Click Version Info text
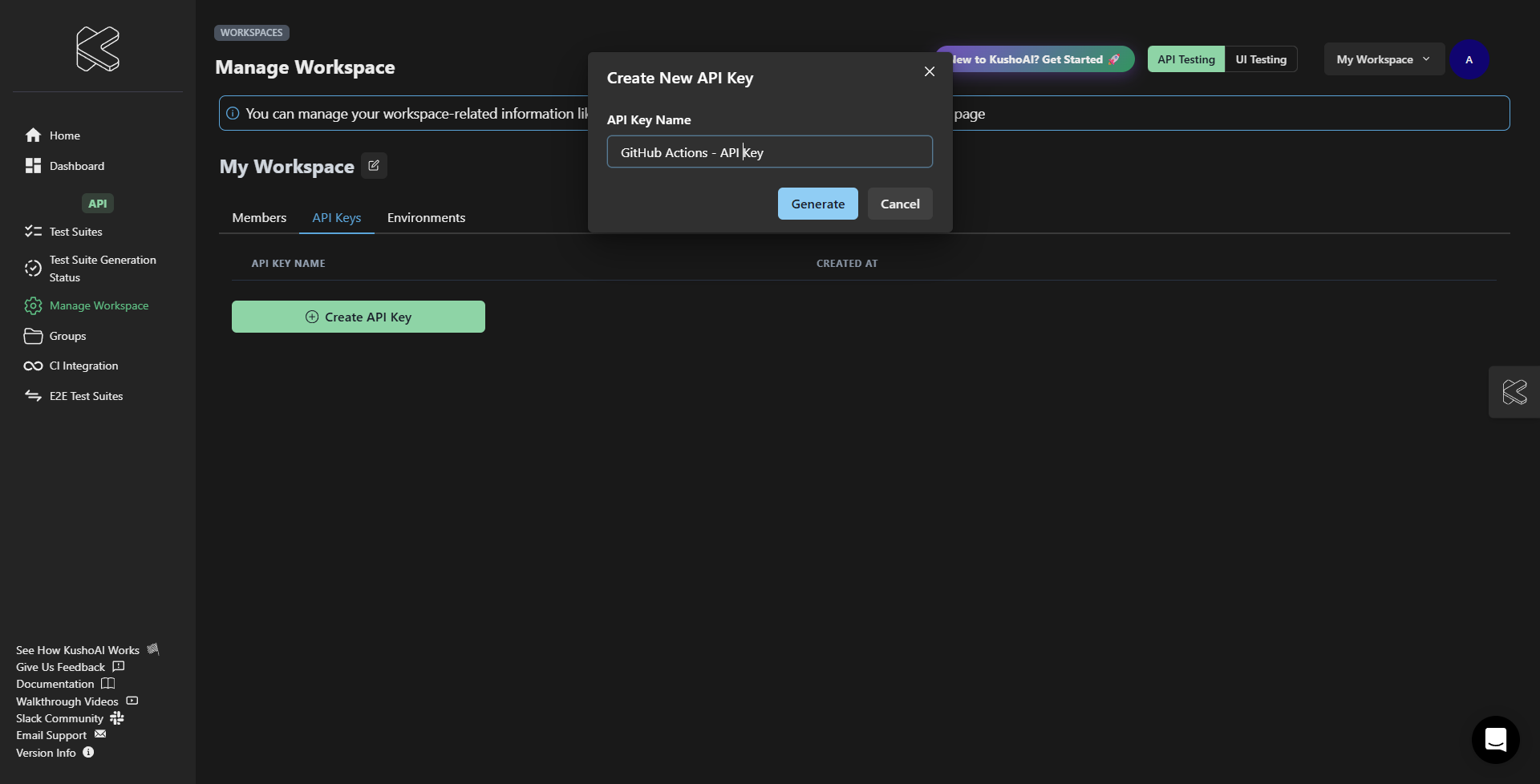1540x784 pixels. point(46,753)
